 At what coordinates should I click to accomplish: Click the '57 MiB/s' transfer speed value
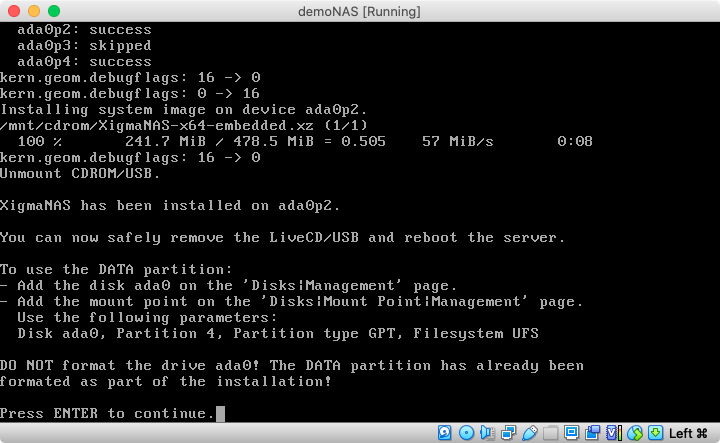point(457,141)
